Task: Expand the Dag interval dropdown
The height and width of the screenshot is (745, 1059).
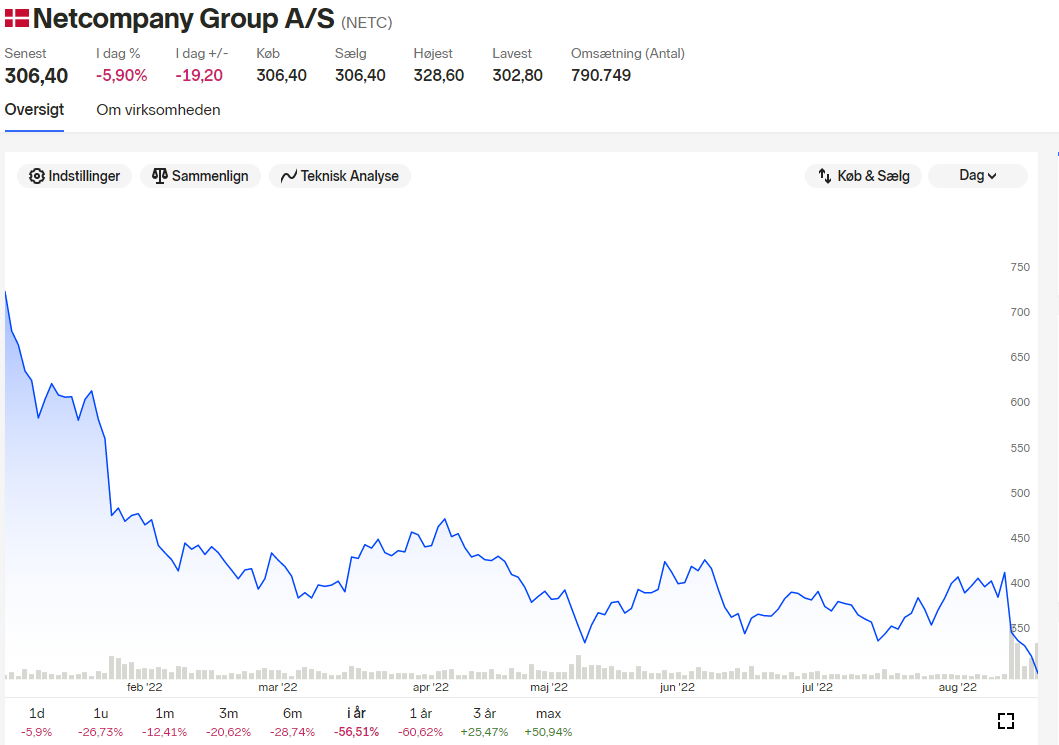Action: (977, 176)
